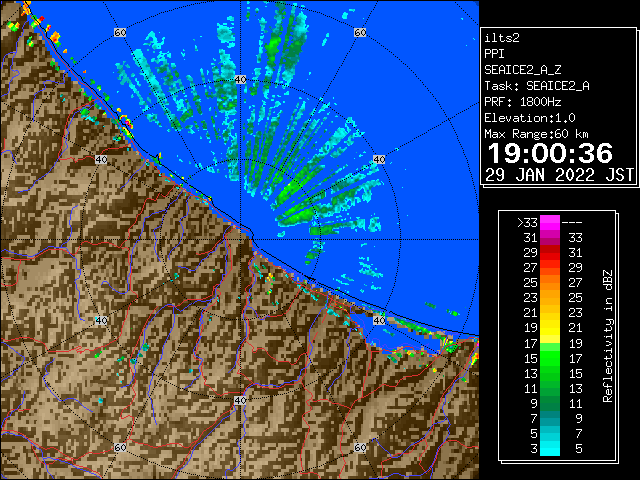Click the '>33' legend label
This screenshot has height=480, width=640.
coord(527,223)
